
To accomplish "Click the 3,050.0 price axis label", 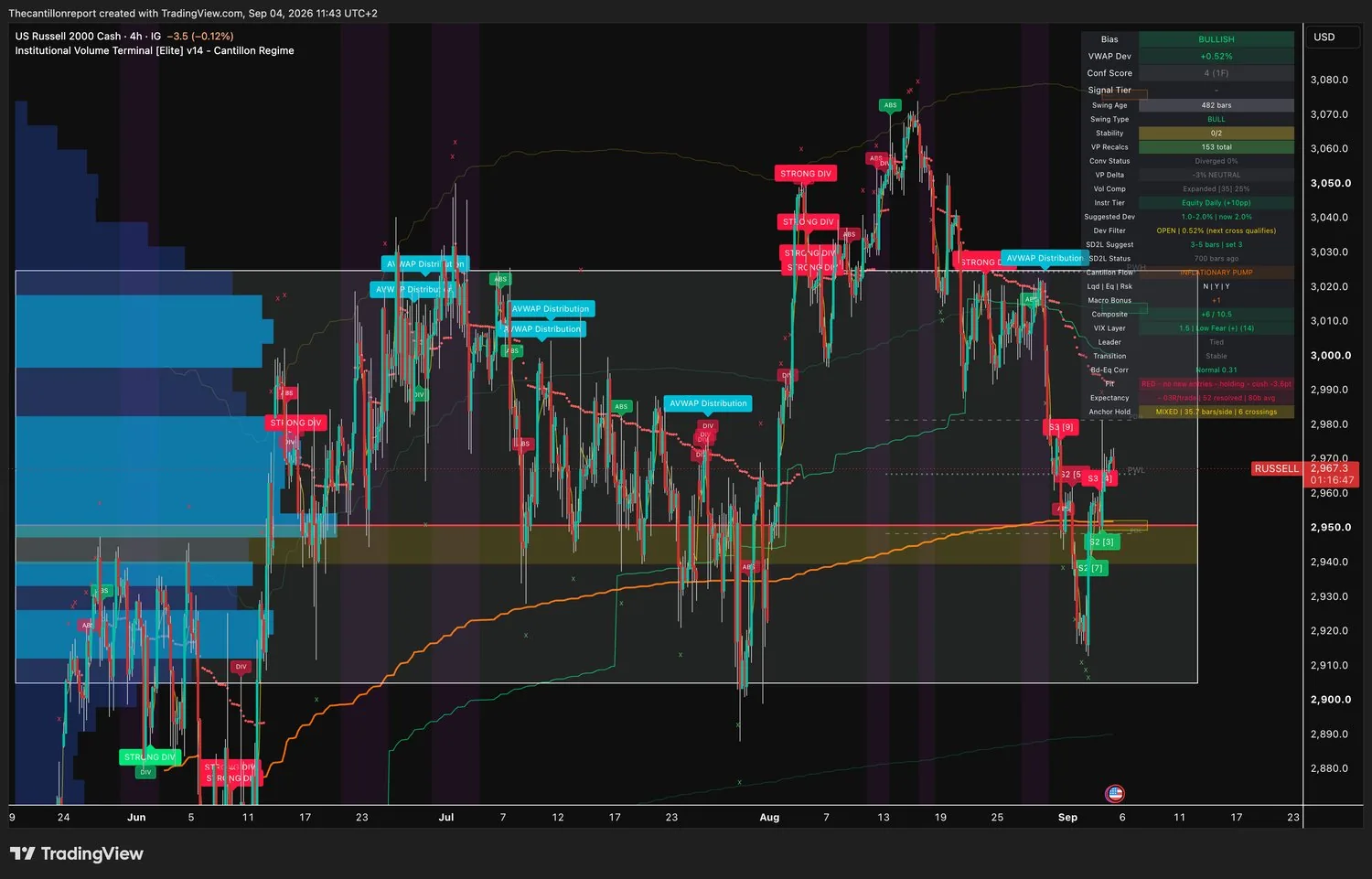I will 1331,184.
